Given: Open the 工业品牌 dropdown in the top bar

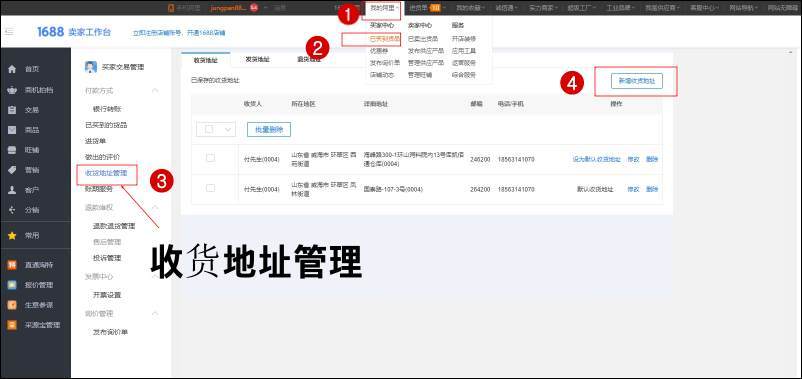Looking at the screenshot, I should click(x=620, y=8).
